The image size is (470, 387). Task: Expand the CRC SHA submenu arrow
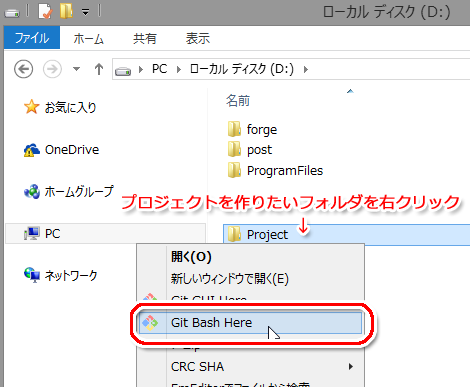tap(351, 367)
